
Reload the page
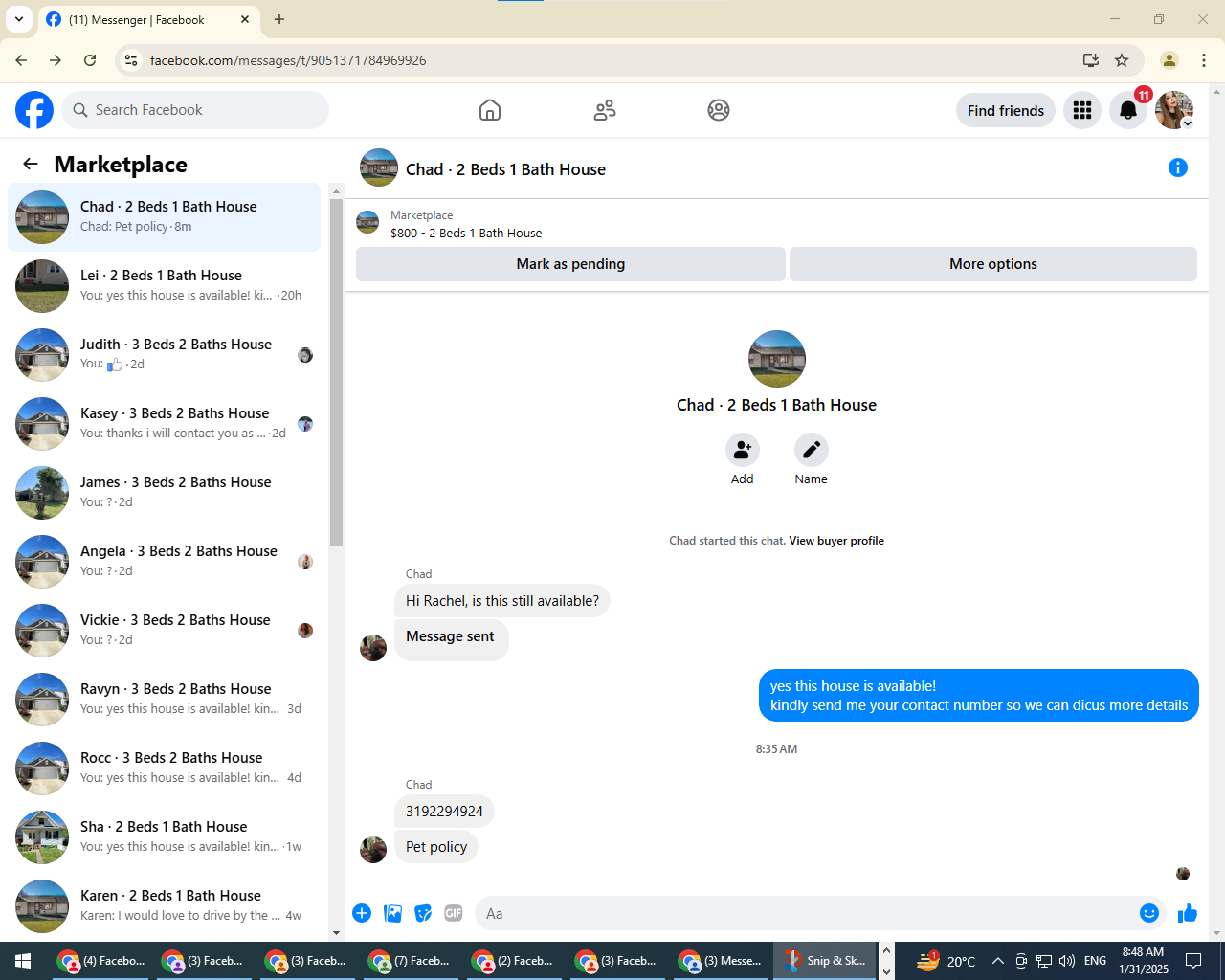(x=90, y=60)
